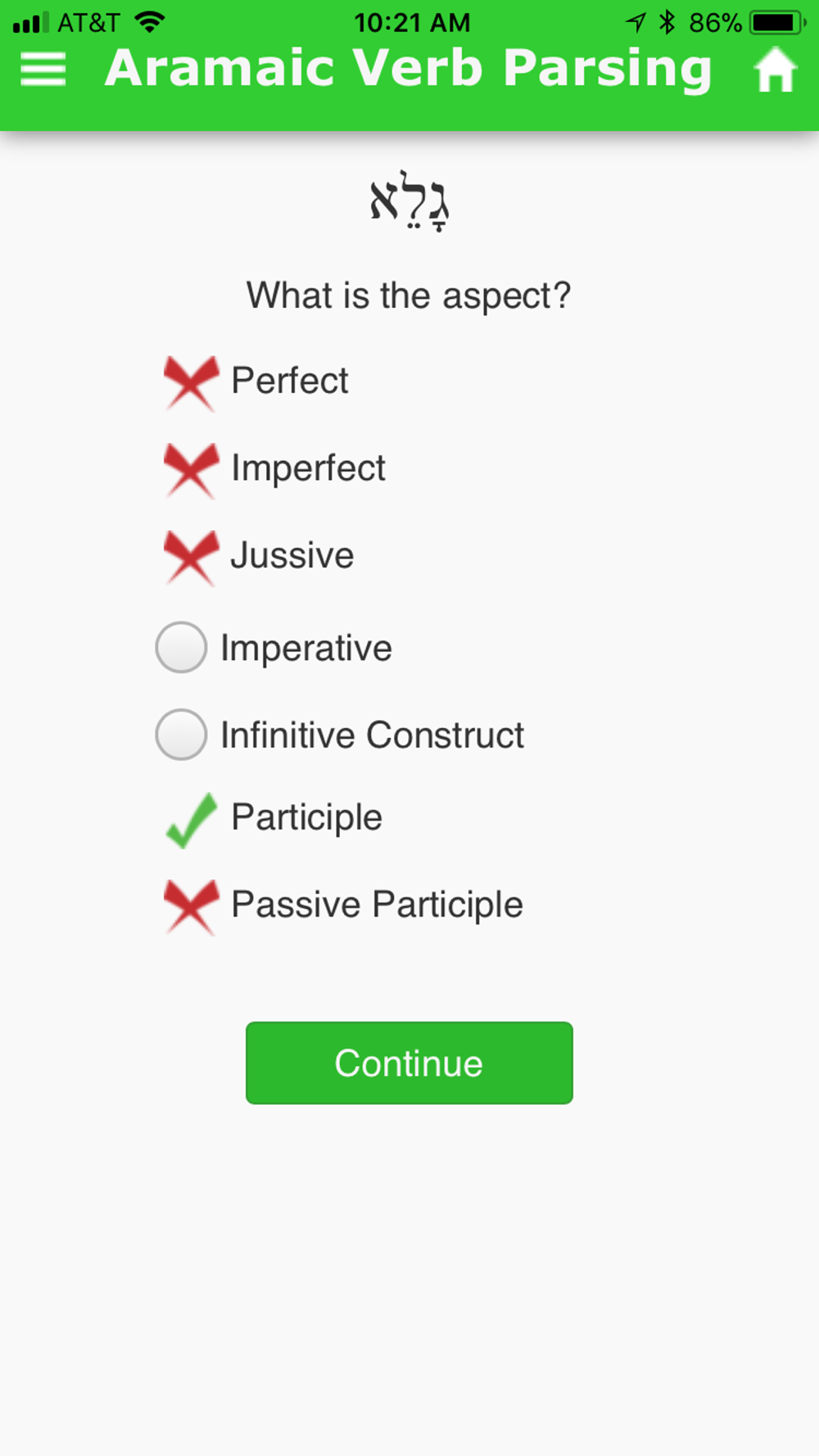This screenshot has width=819, height=1456.
Task: Click the red X beside Jussive
Action: (191, 558)
